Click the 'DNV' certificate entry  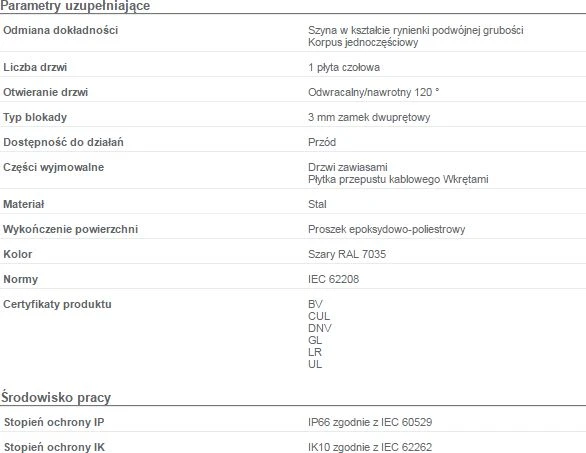coord(320,328)
